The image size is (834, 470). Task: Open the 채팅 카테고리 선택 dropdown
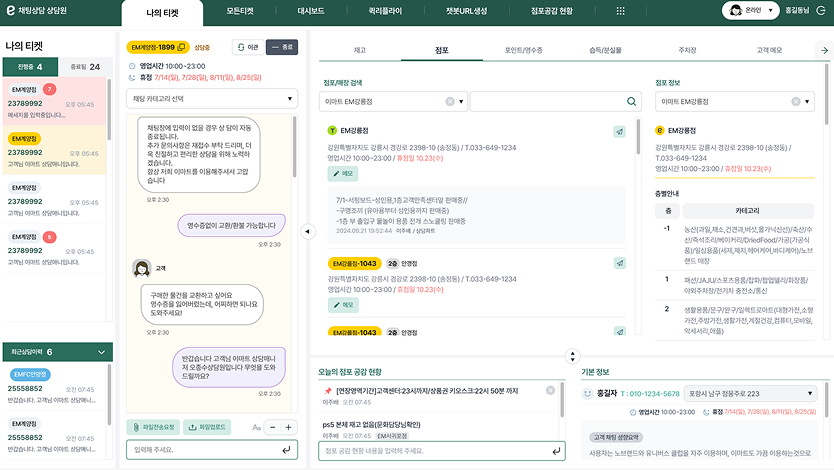pos(212,99)
